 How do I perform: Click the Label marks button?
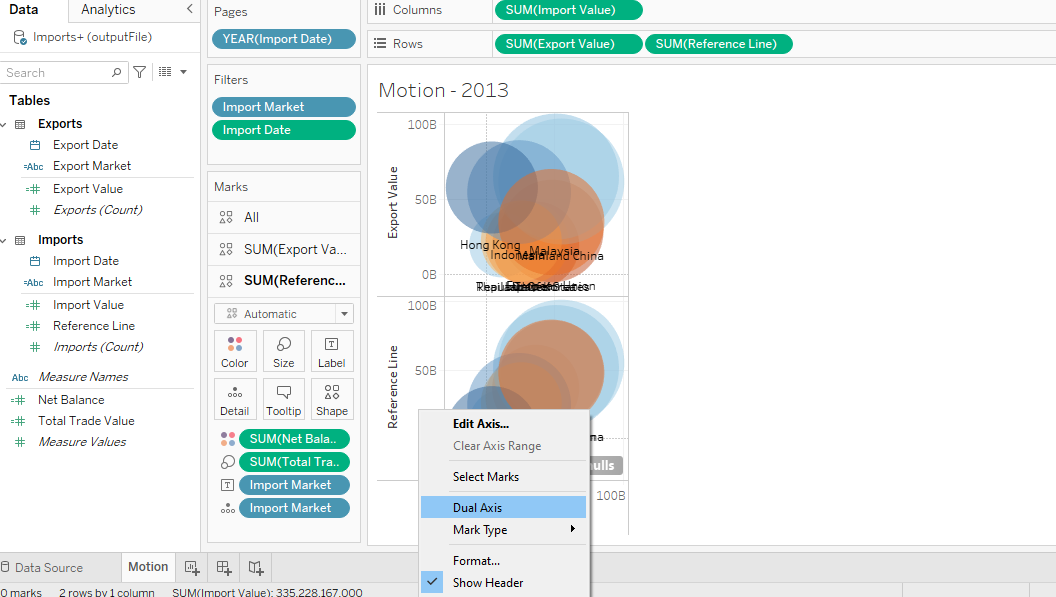pyautogui.click(x=331, y=351)
